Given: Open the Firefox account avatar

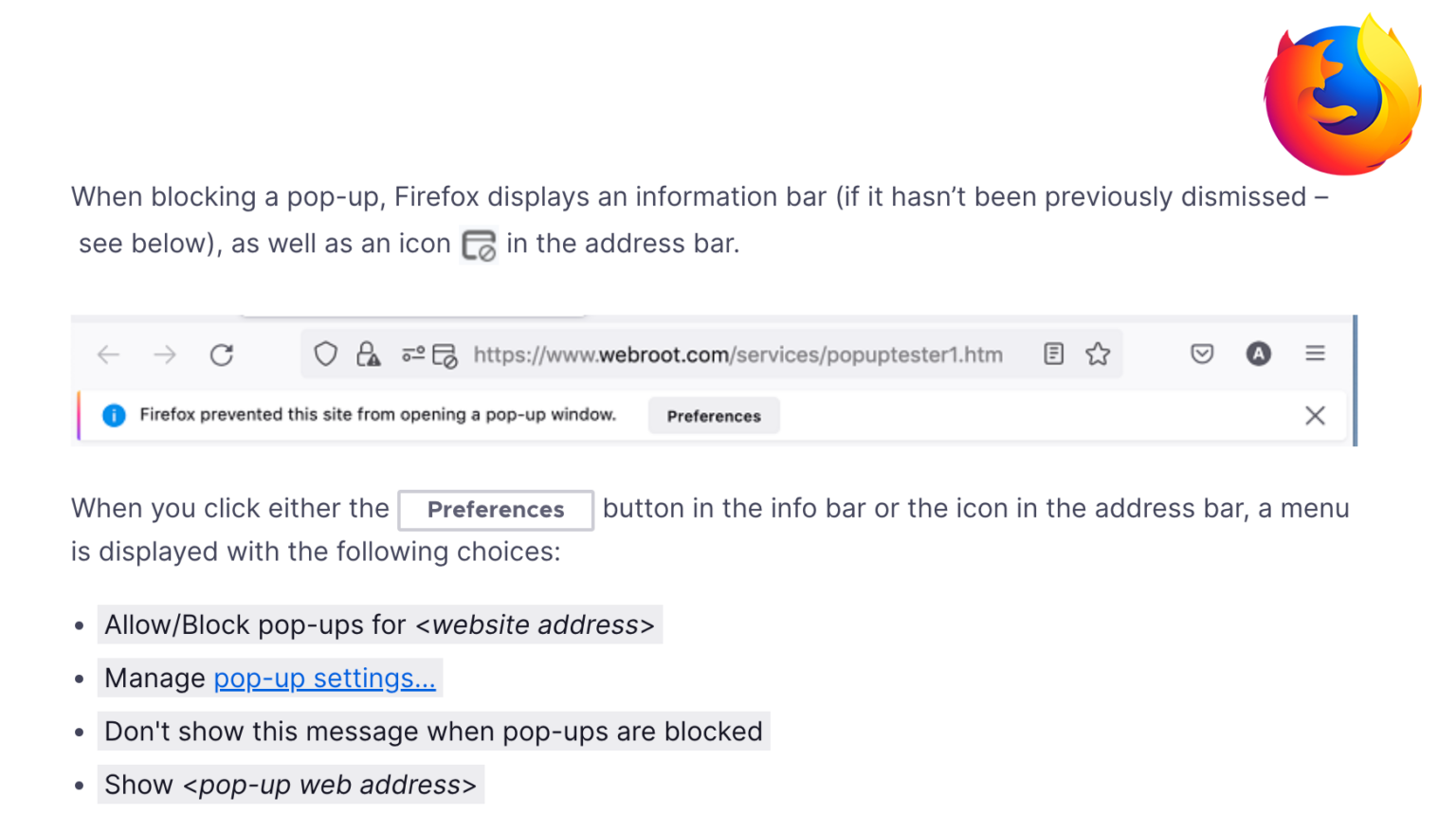Looking at the screenshot, I should point(1258,354).
